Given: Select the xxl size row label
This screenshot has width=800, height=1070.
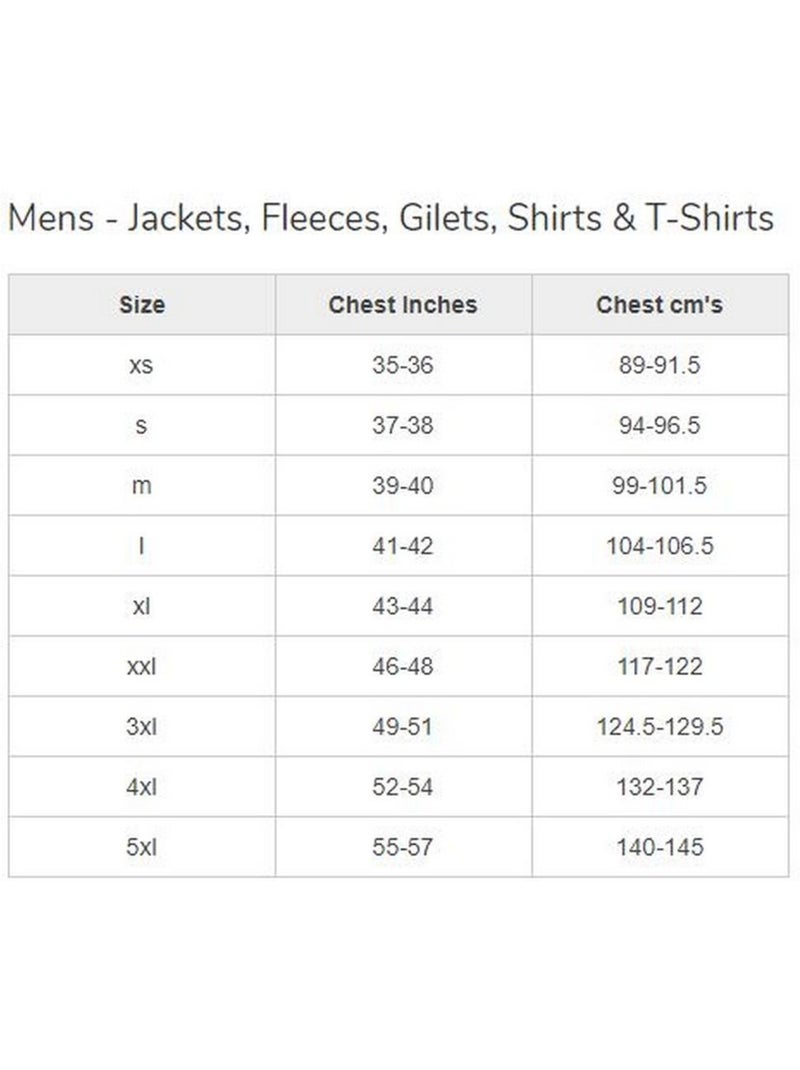Looking at the screenshot, I should [x=142, y=666].
